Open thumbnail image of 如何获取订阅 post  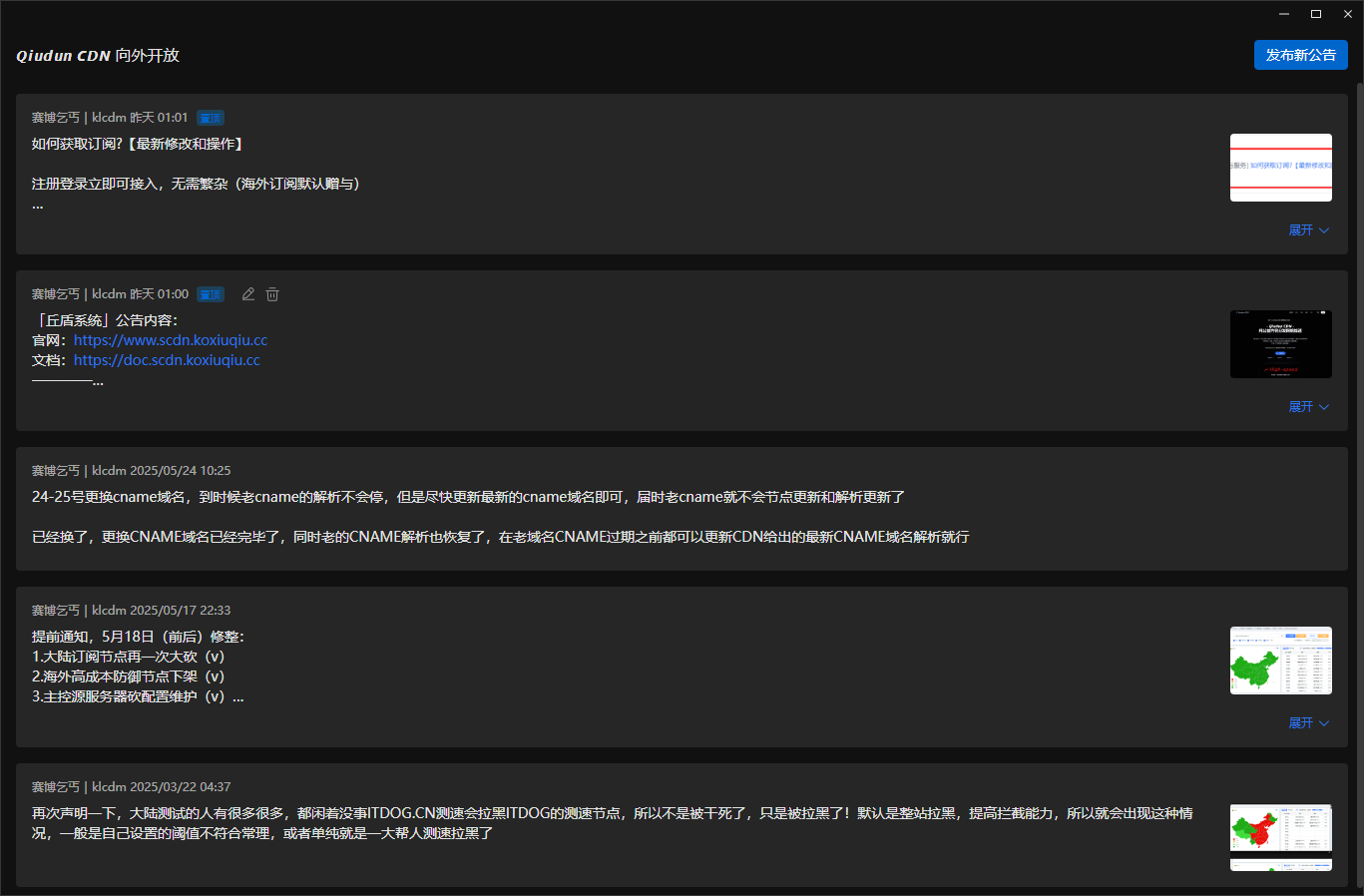click(1280, 168)
